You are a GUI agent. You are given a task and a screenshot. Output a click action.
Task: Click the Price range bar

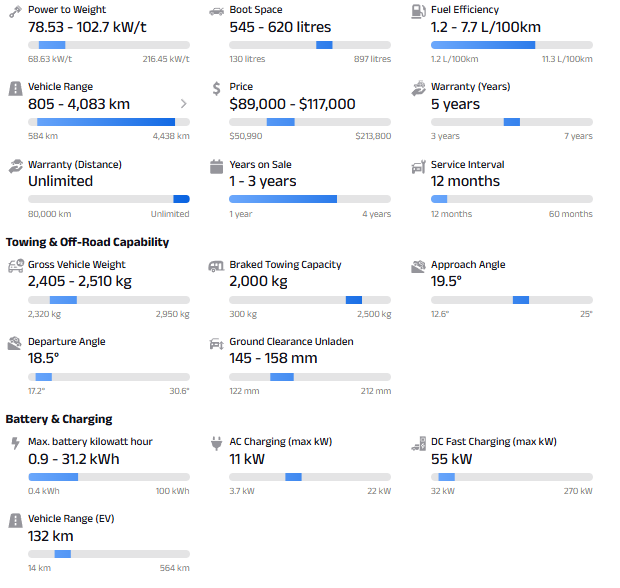point(310,122)
